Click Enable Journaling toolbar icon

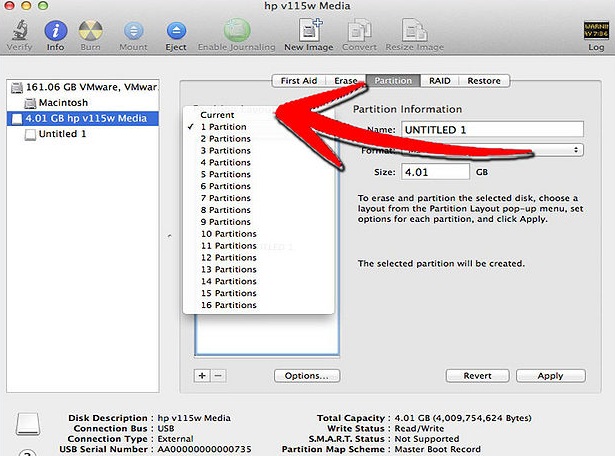pyautogui.click(x=237, y=30)
